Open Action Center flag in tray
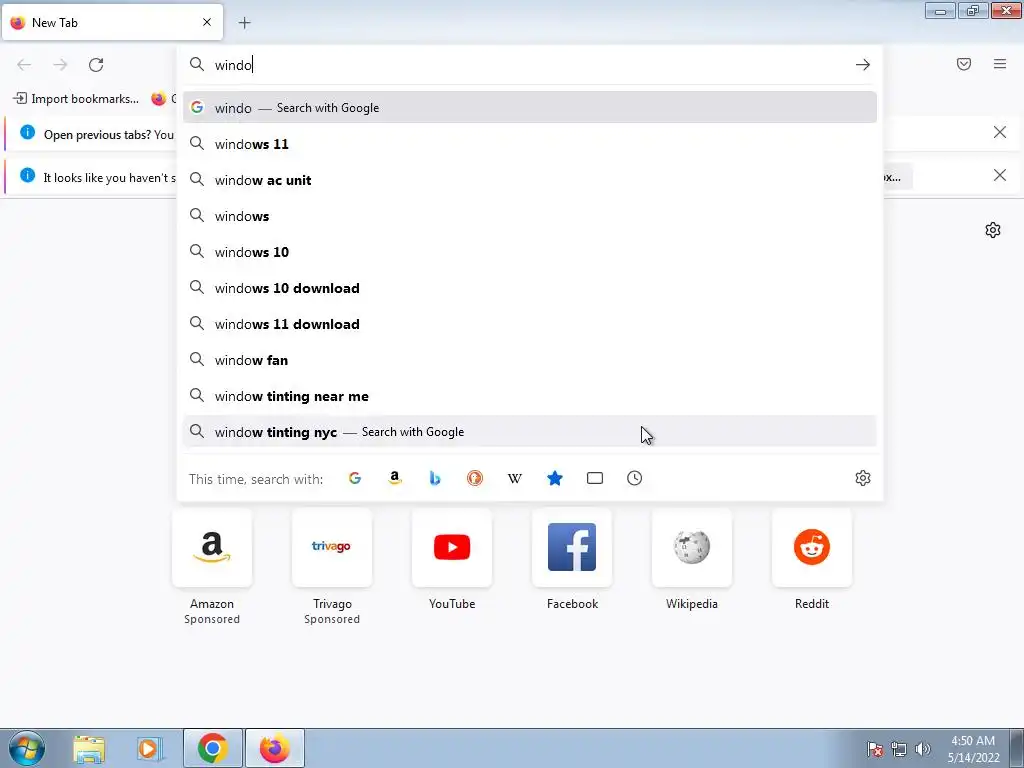The image size is (1024, 768). pos(875,749)
